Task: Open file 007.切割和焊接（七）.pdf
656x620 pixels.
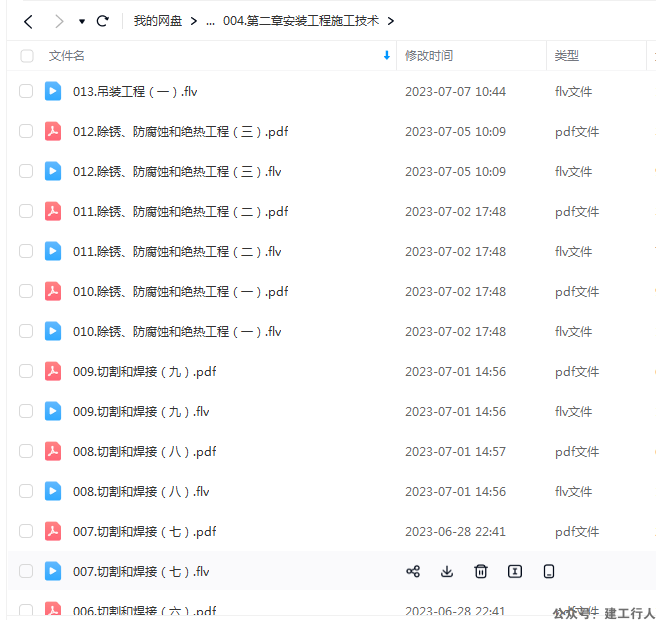Action: click(x=144, y=532)
